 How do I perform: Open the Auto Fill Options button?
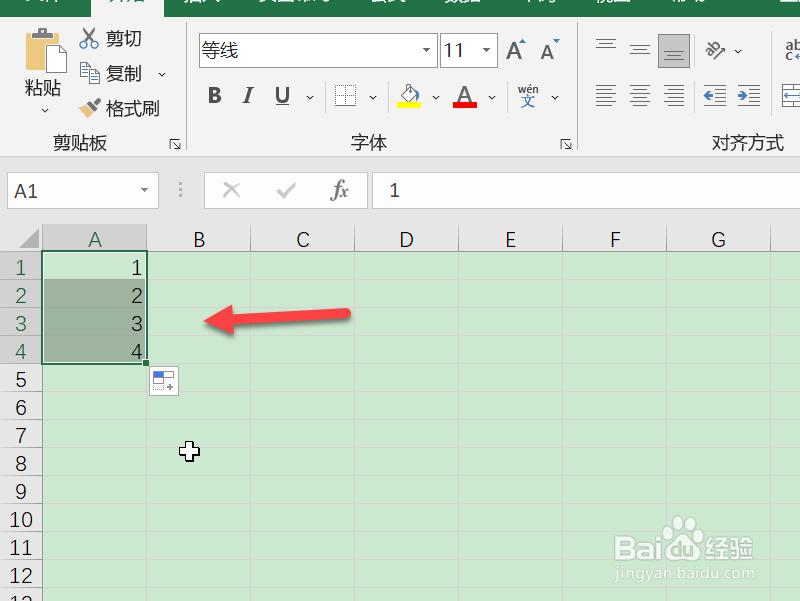[164, 381]
